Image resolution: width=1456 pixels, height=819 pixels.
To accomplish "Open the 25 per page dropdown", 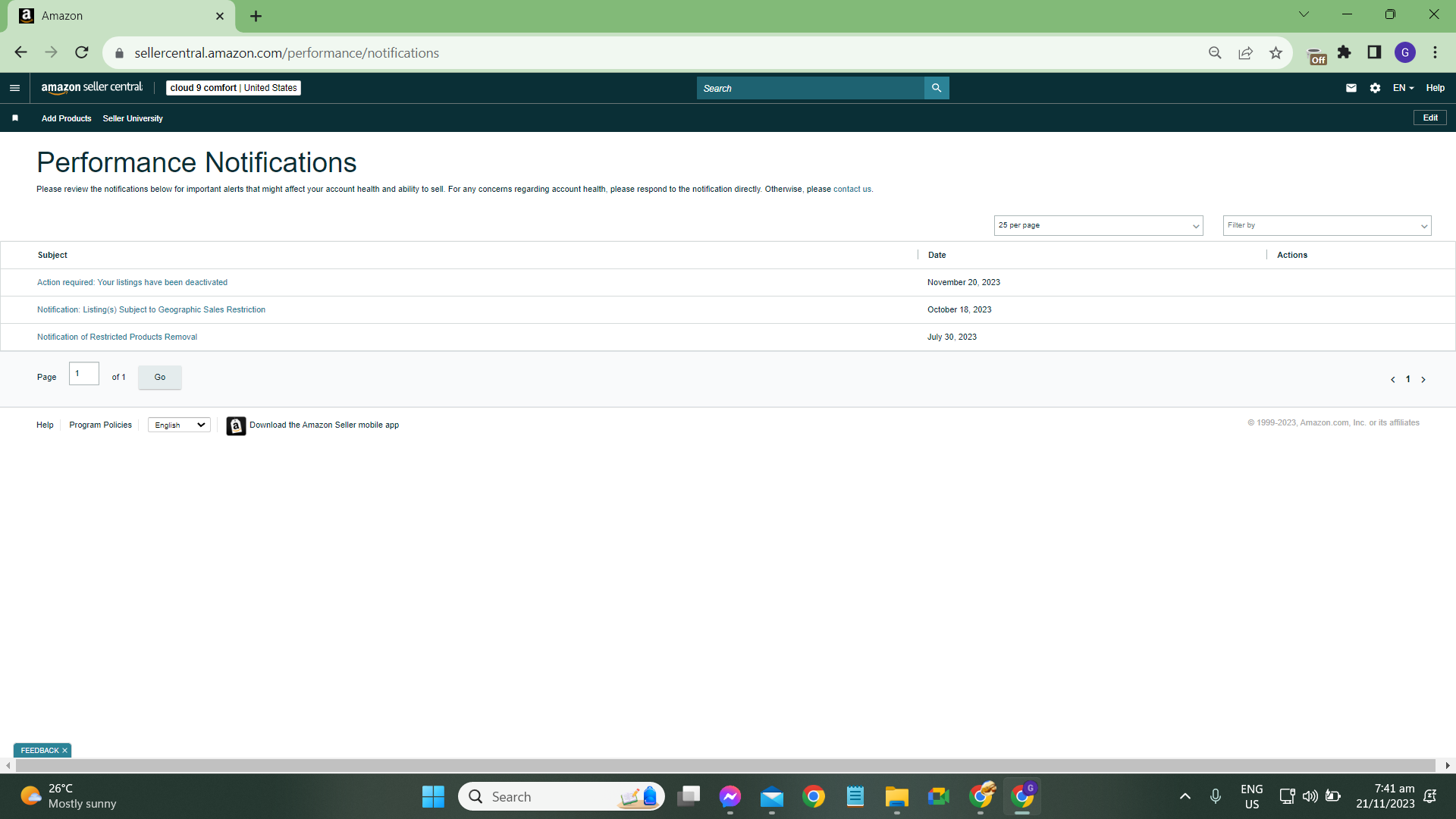I will click(x=1098, y=225).
